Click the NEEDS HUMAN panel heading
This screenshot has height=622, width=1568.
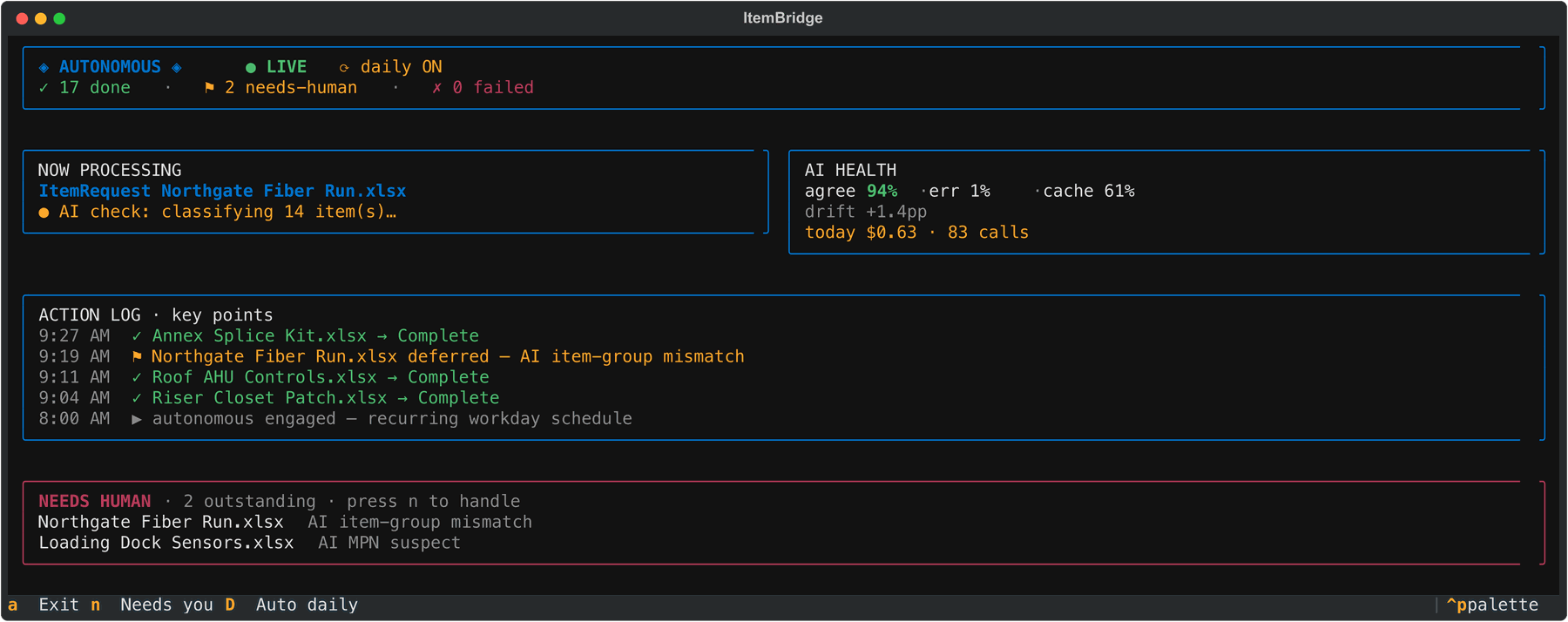click(94, 501)
